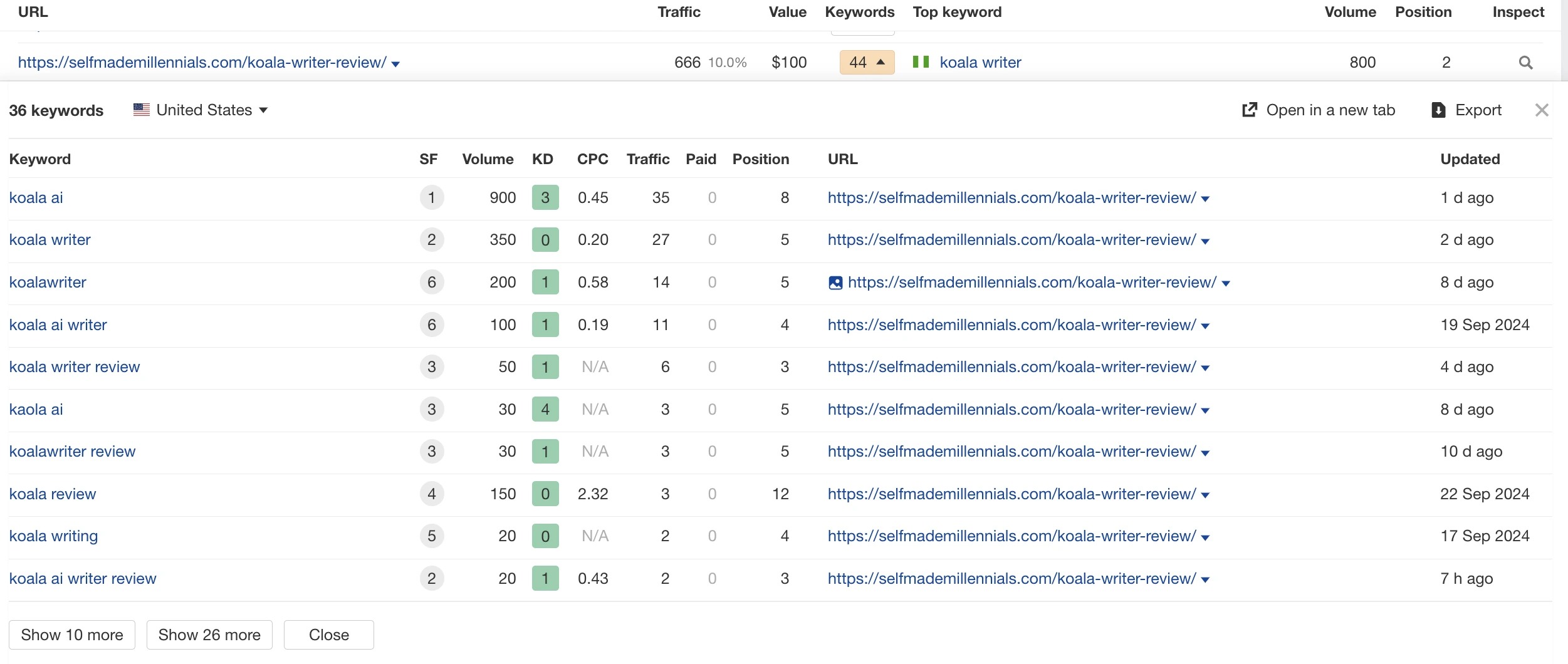
Task: Click SF badge 3 in koala writer review row
Action: (x=432, y=367)
